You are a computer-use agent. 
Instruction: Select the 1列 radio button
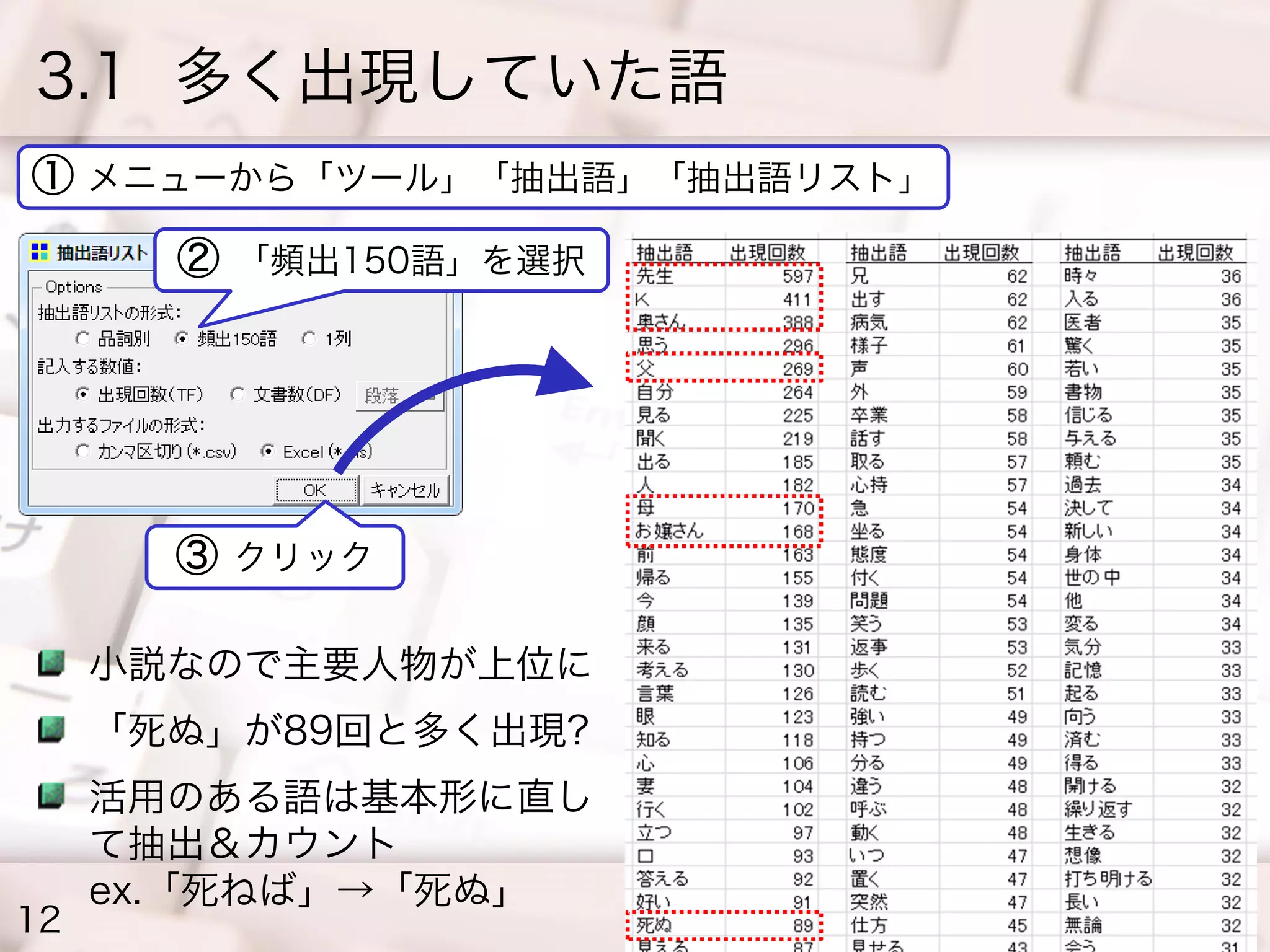point(309,338)
